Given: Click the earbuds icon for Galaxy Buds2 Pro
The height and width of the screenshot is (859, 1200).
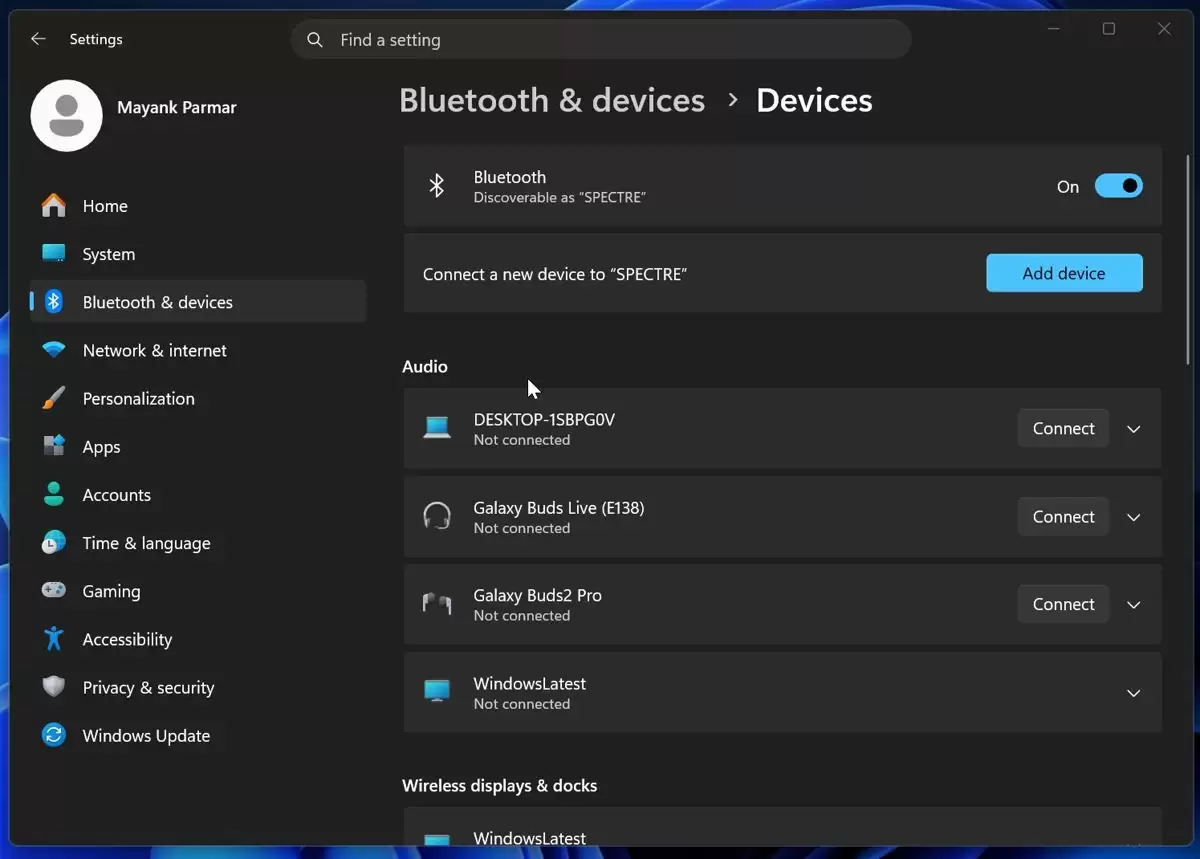Looking at the screenshot, I should coord(437,604).
